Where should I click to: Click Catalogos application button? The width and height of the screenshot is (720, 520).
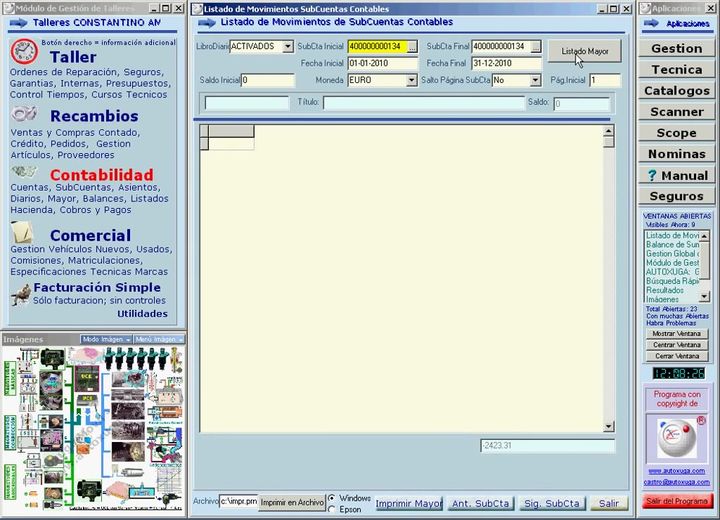(x=676, y=90)
